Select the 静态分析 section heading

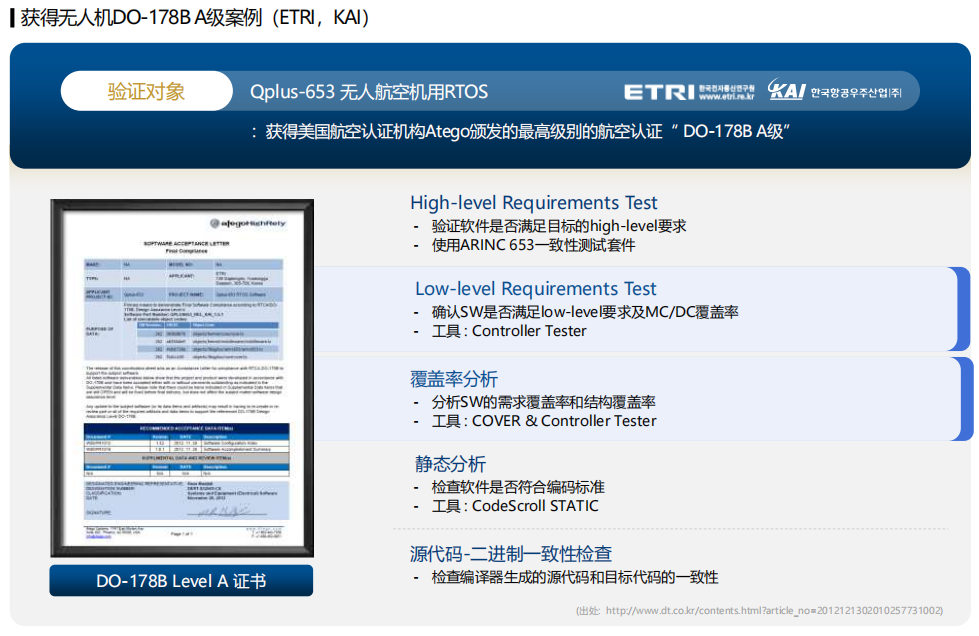(x=450, y=464)
